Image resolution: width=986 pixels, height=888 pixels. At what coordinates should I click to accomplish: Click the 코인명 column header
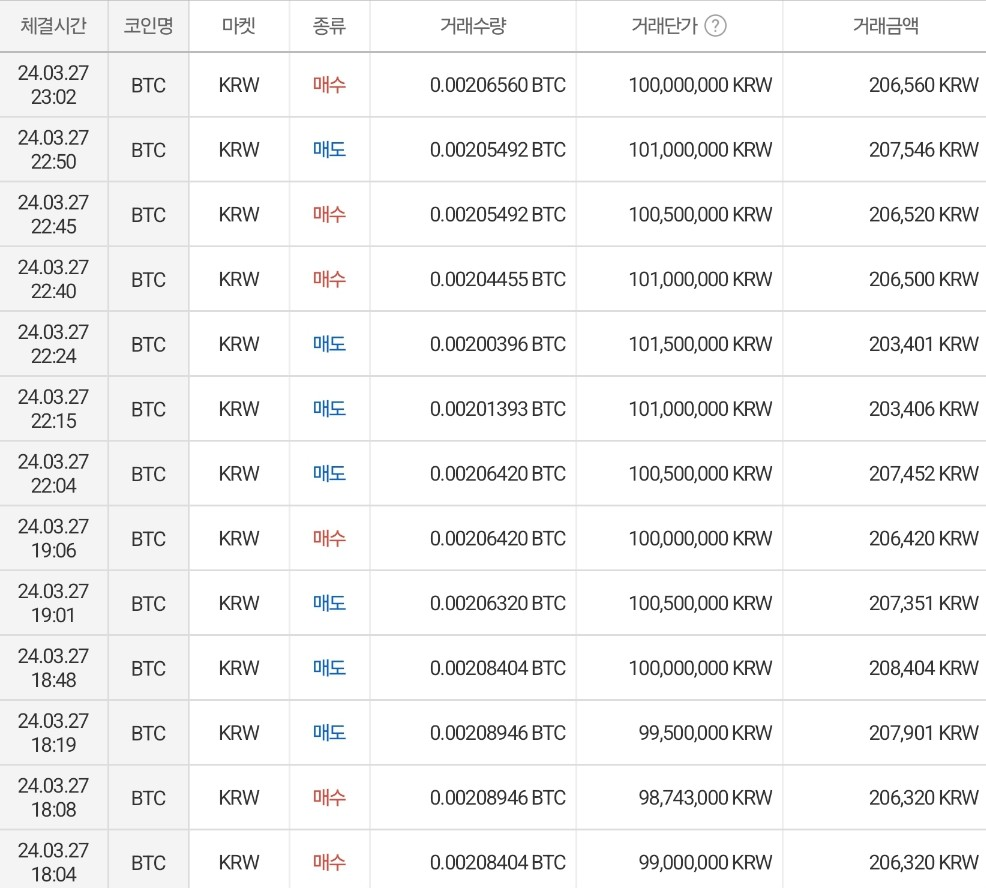[148, 26]
